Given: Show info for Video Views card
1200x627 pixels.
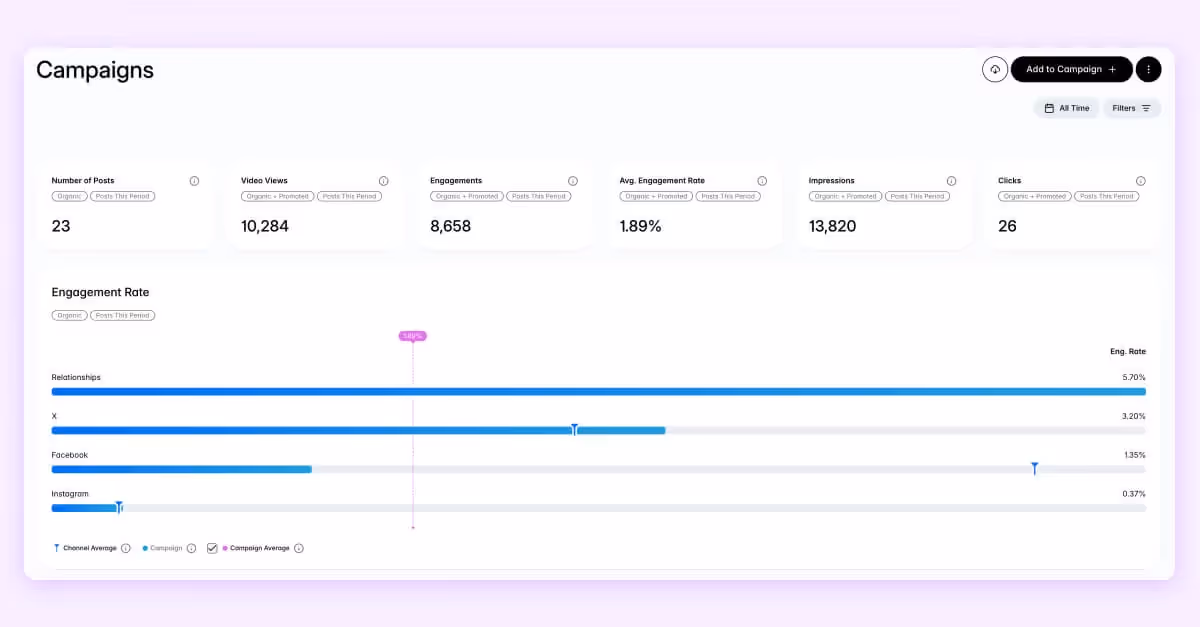Looking at the screenshot, I should (x=383, y=181).
